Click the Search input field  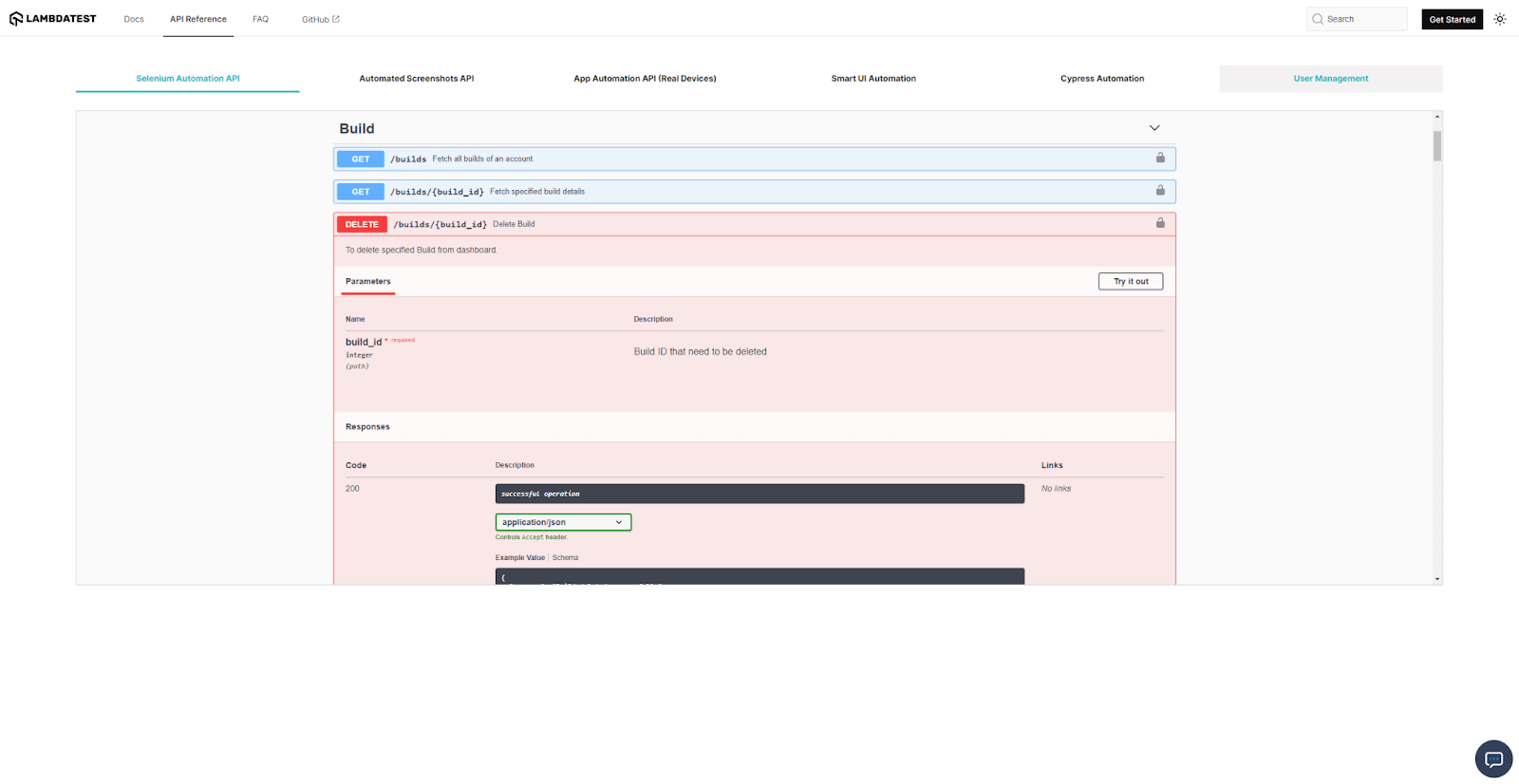[x=1357, y=19]
